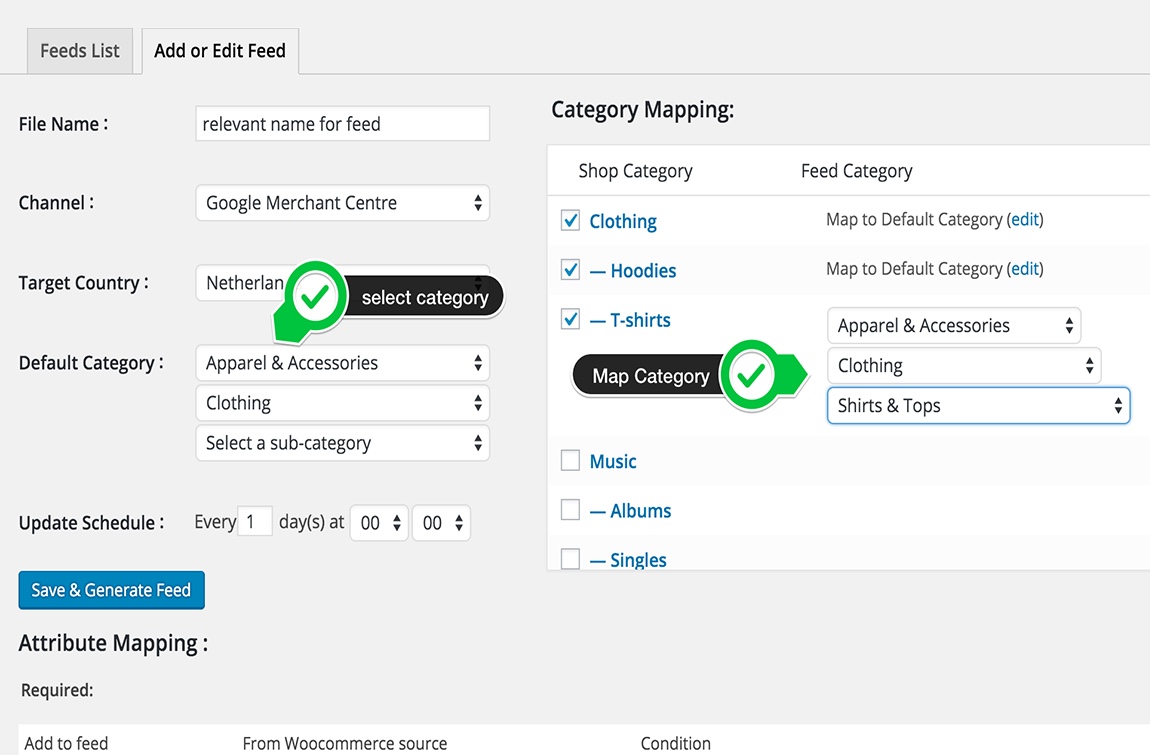1150x755 pixels.
Task: Check the Music category checkbox
Action: click(571, 460)
